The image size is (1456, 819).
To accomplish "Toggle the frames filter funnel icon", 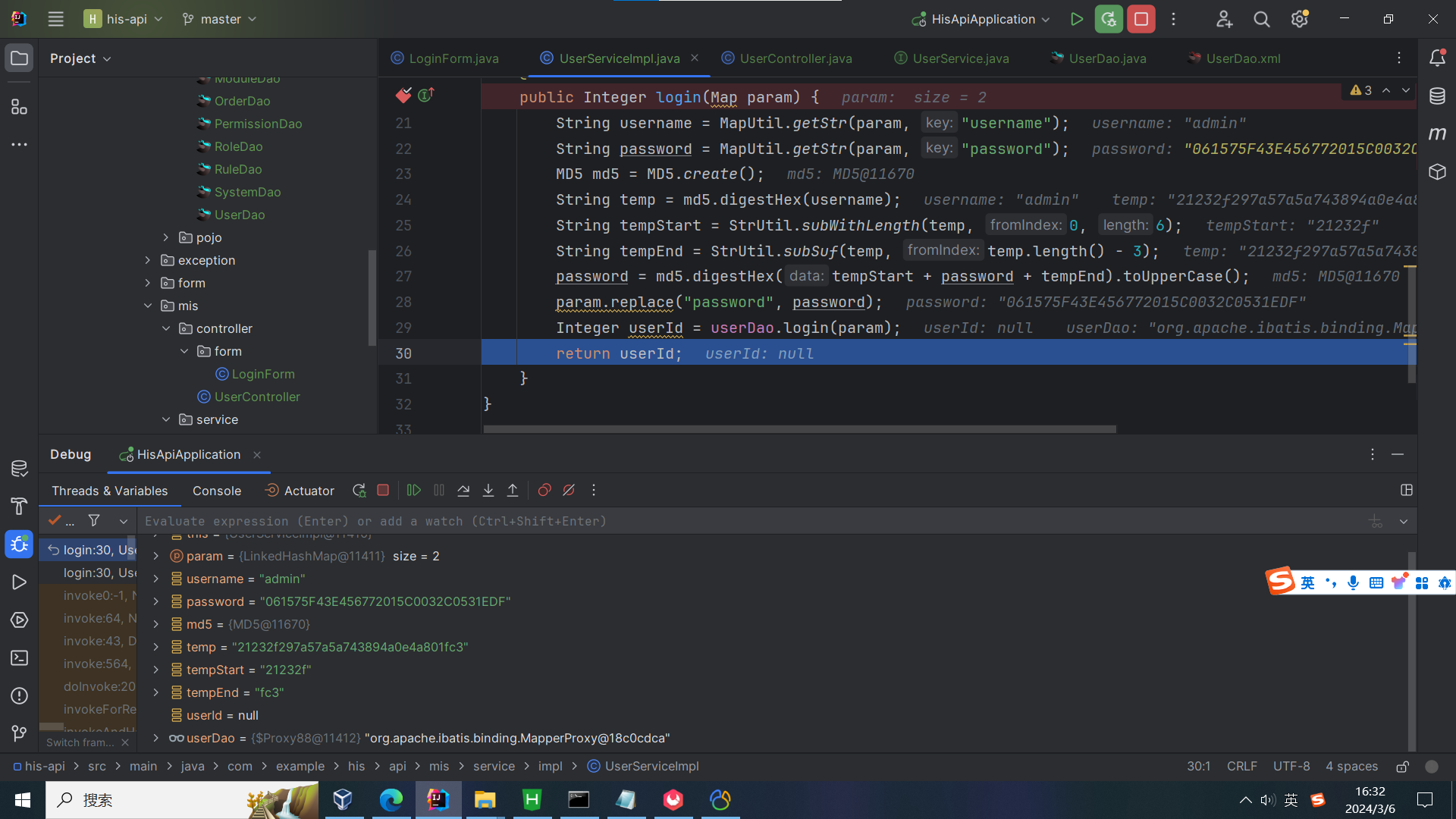I will click(x=94, y=520).
